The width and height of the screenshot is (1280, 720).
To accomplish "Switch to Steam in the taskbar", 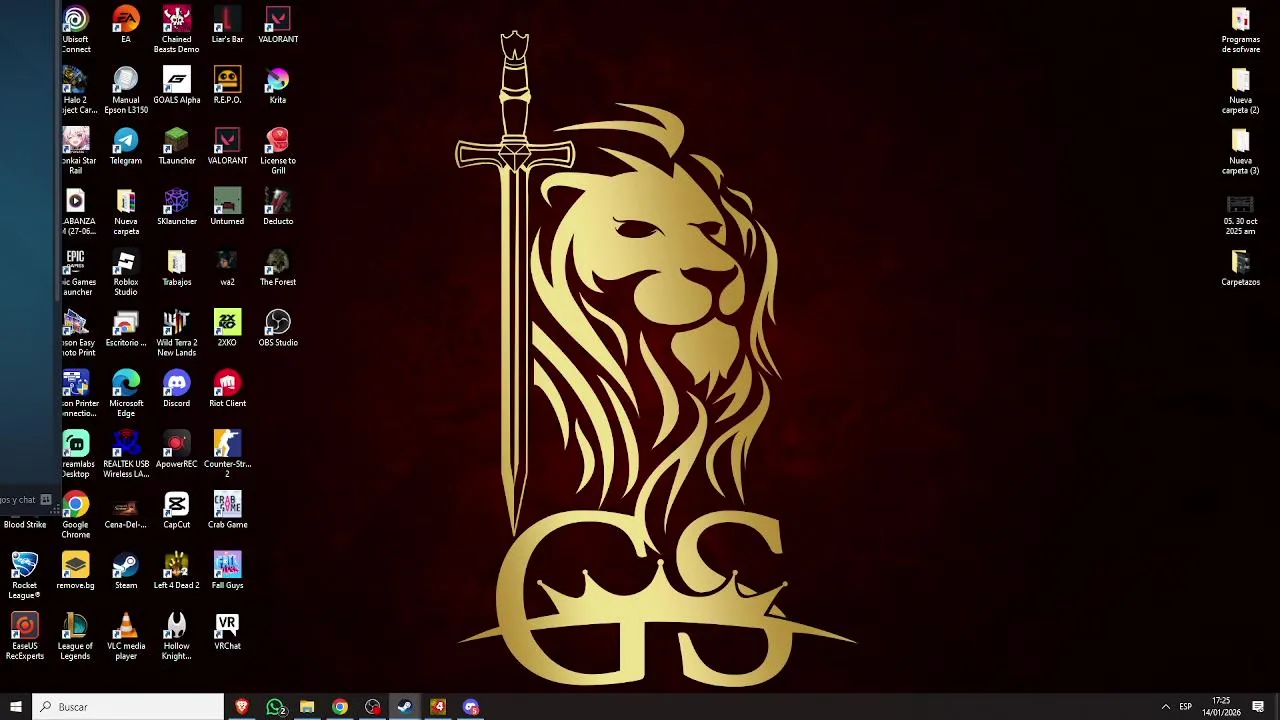I will (x=405, y=707).
